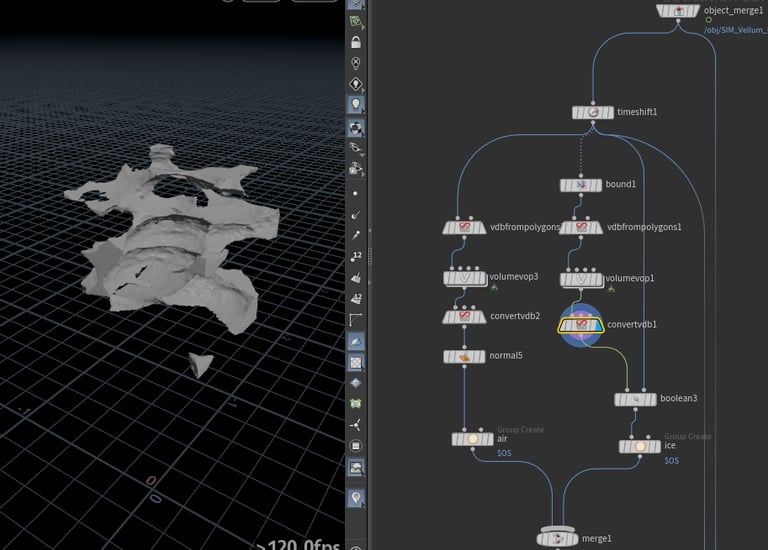Viewport: 768px width, 550px height.
Task: Click the convertvdb2 node label
Action: [515, 316]
